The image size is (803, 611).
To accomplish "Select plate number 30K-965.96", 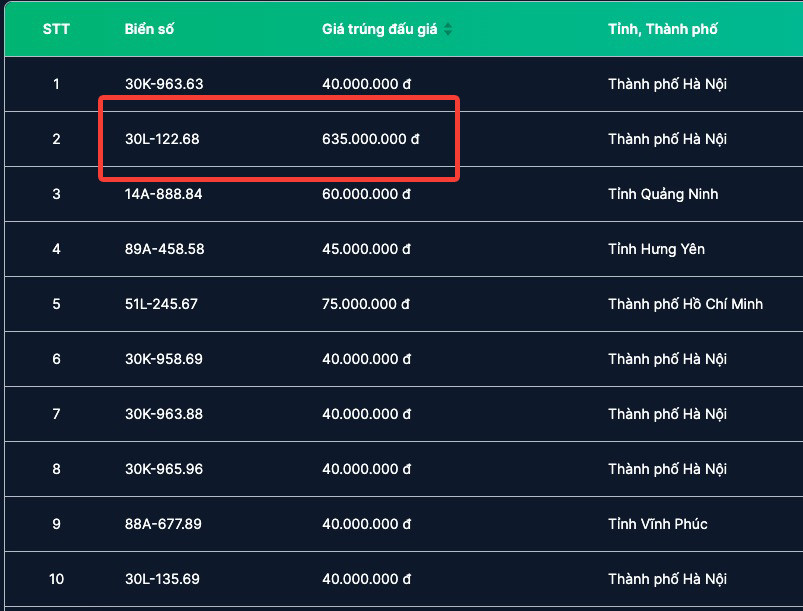I will pos(164,469).
